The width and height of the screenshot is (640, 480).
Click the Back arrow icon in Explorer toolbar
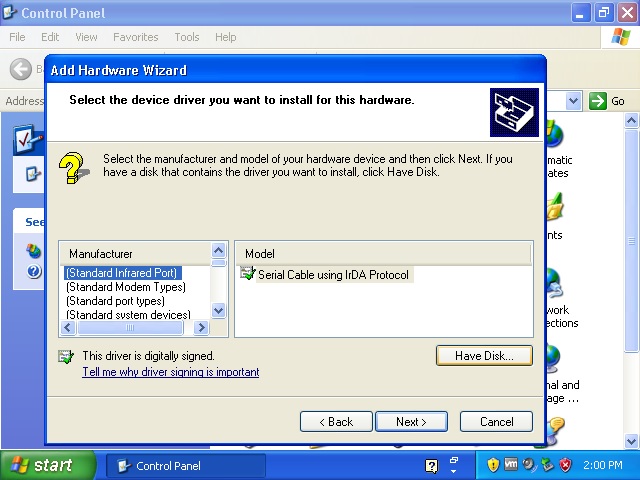tap(20, 69)
